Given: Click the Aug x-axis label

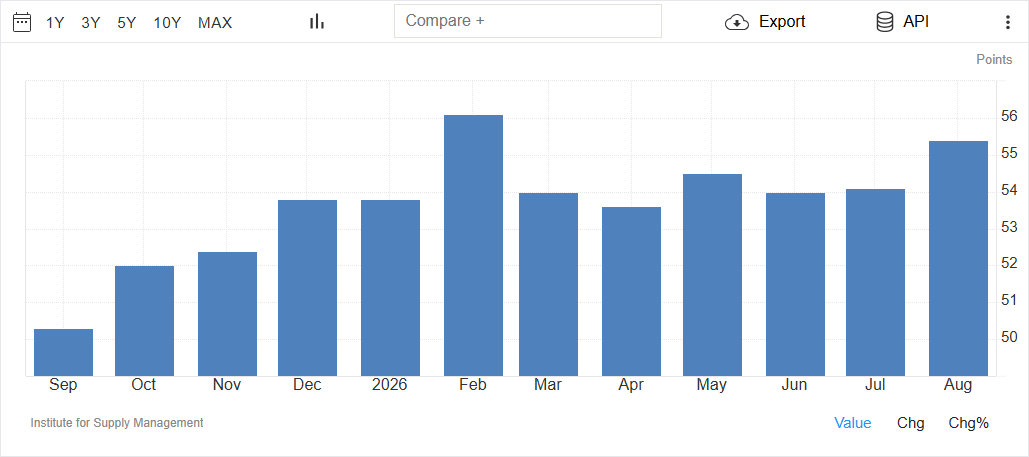Looking at the screenshot, I should point(958,386).
